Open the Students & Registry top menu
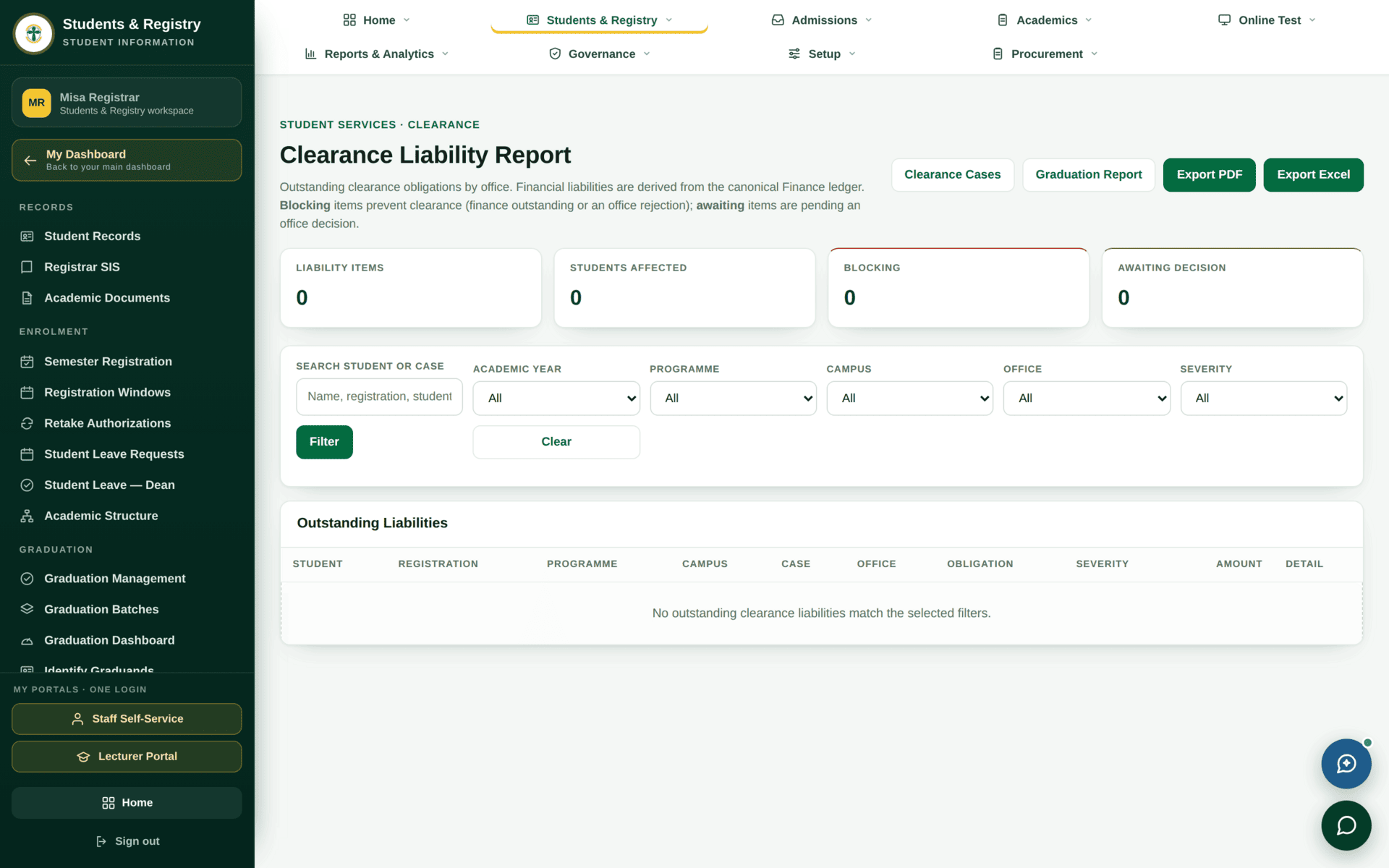The height and width of the screenshot is (868, 1389). pyautogui.click(x=599, y=20)
